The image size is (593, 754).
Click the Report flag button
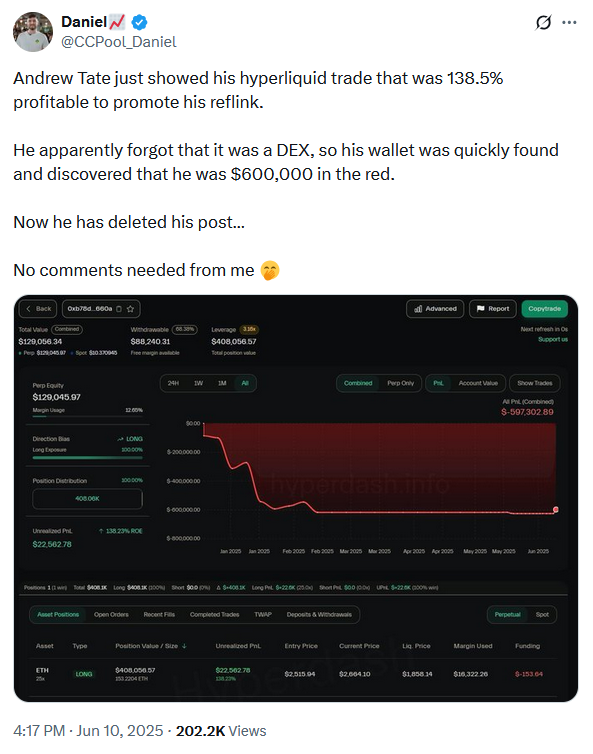tap(492, 309)
